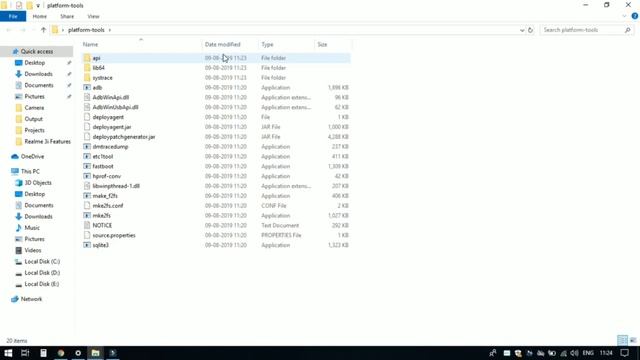Open Videos under This PC
The width and height of the screenshot is (640, 360).
click(33, 250)
